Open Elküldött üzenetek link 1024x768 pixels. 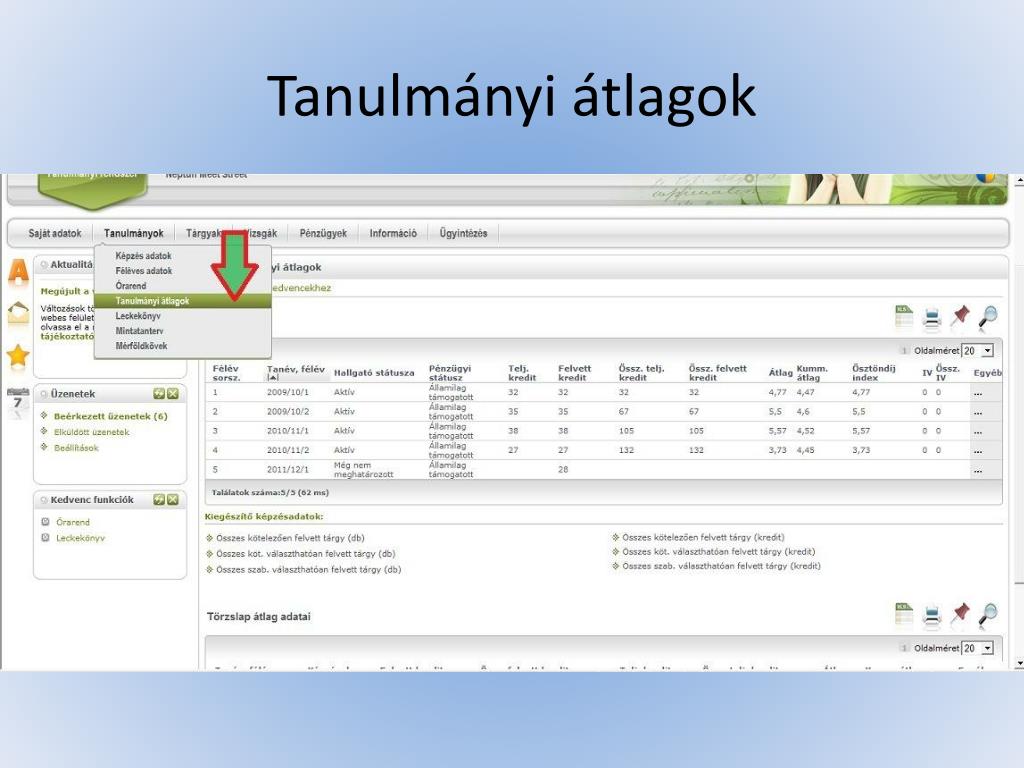click(91, 432)
